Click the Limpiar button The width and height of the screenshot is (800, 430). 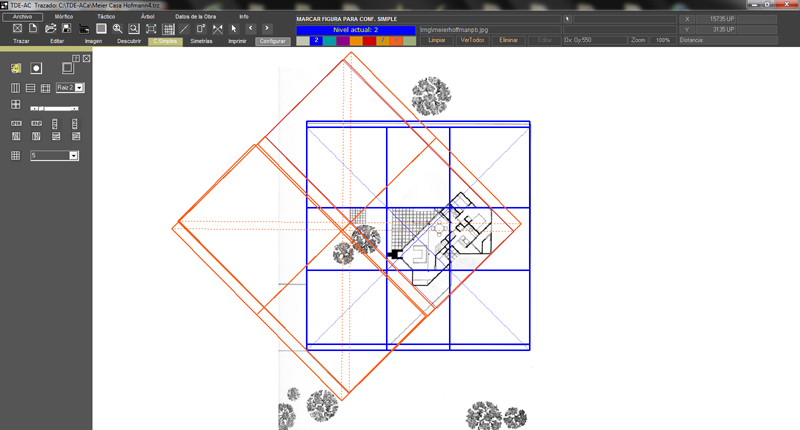click(x=437, y=40)
